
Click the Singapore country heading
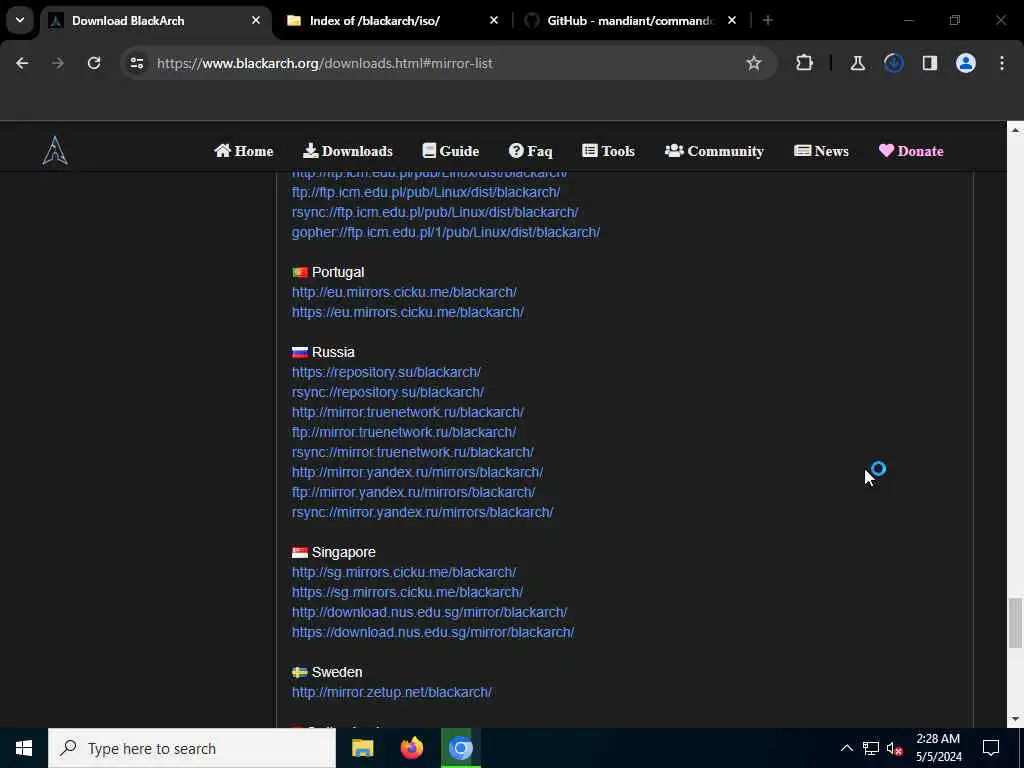(x=344, y=552)
